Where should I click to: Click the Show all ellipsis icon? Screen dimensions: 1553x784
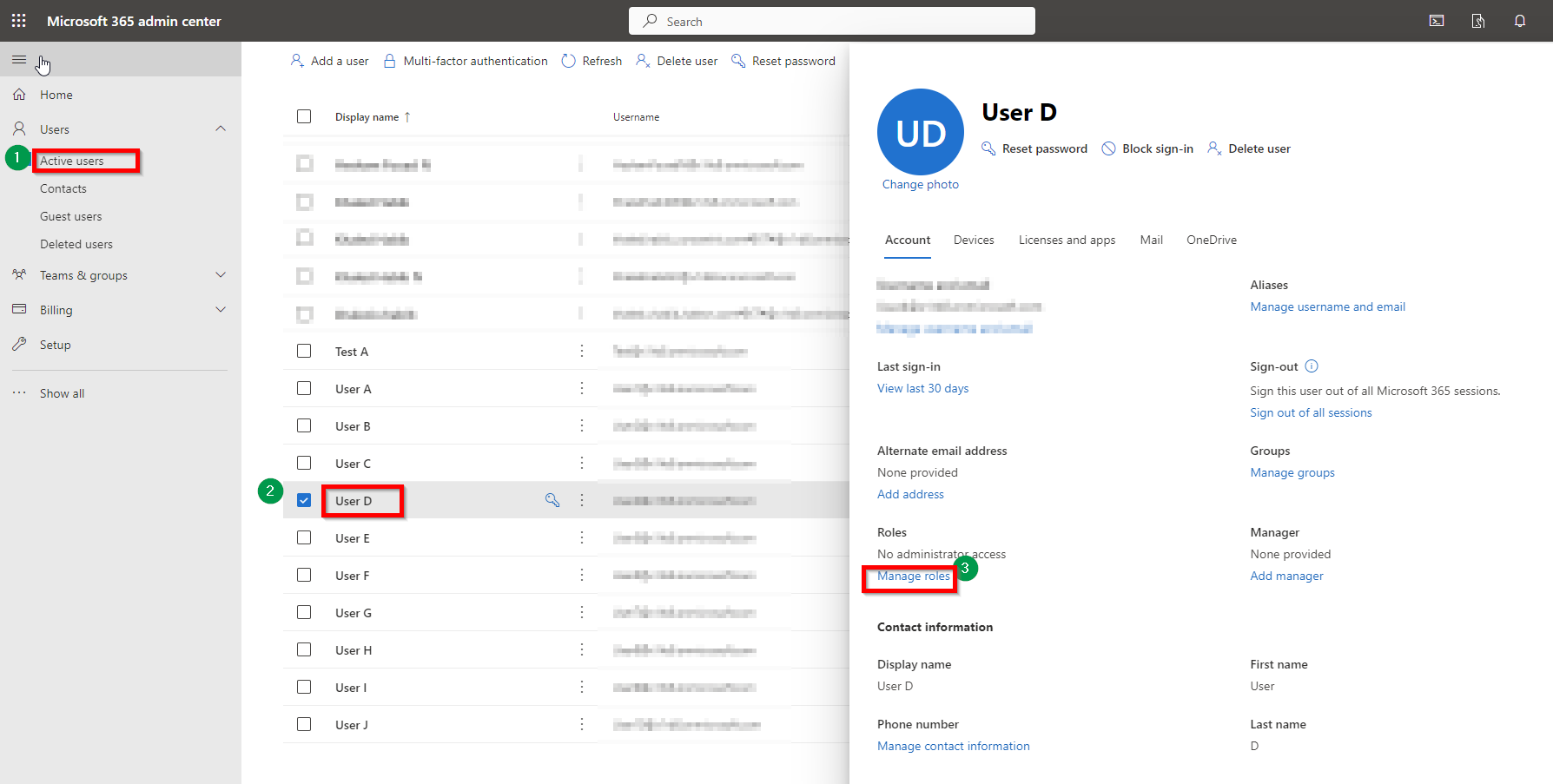point(19,393)
